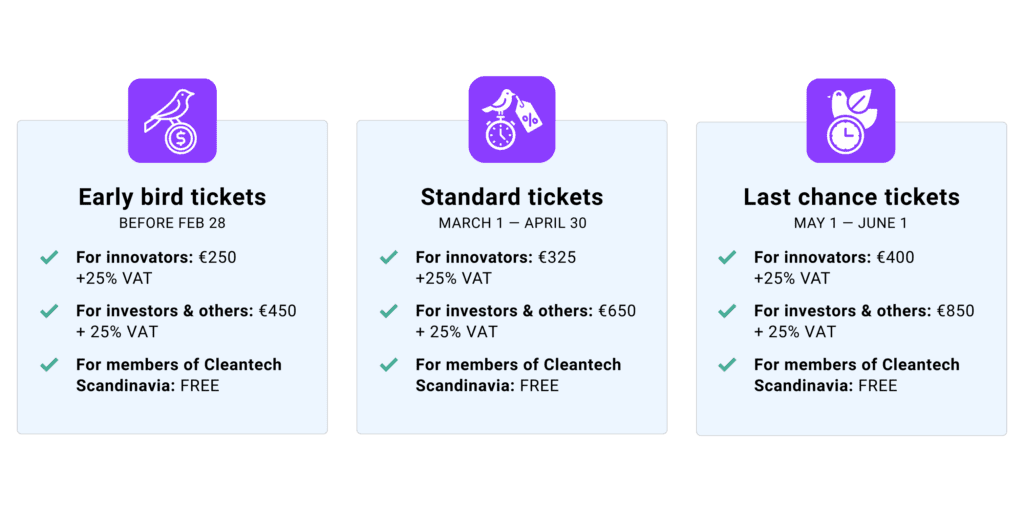Image resolution: width=1024 pixels, height=512 pixels.
Task: Select the Early bird tickets heading
Action: point(172,197)
